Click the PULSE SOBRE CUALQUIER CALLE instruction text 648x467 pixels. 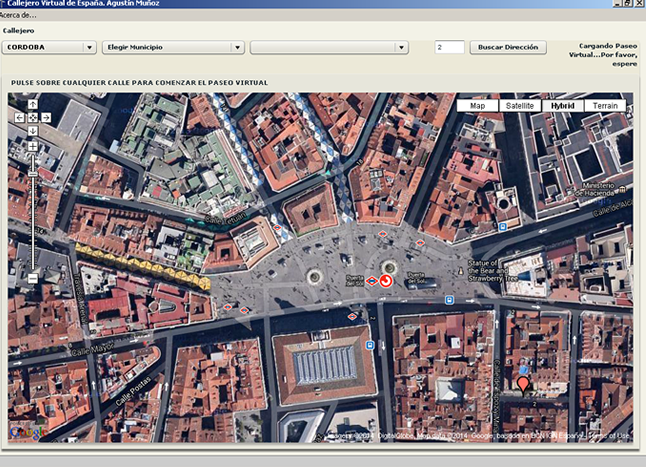click(139, 83)
